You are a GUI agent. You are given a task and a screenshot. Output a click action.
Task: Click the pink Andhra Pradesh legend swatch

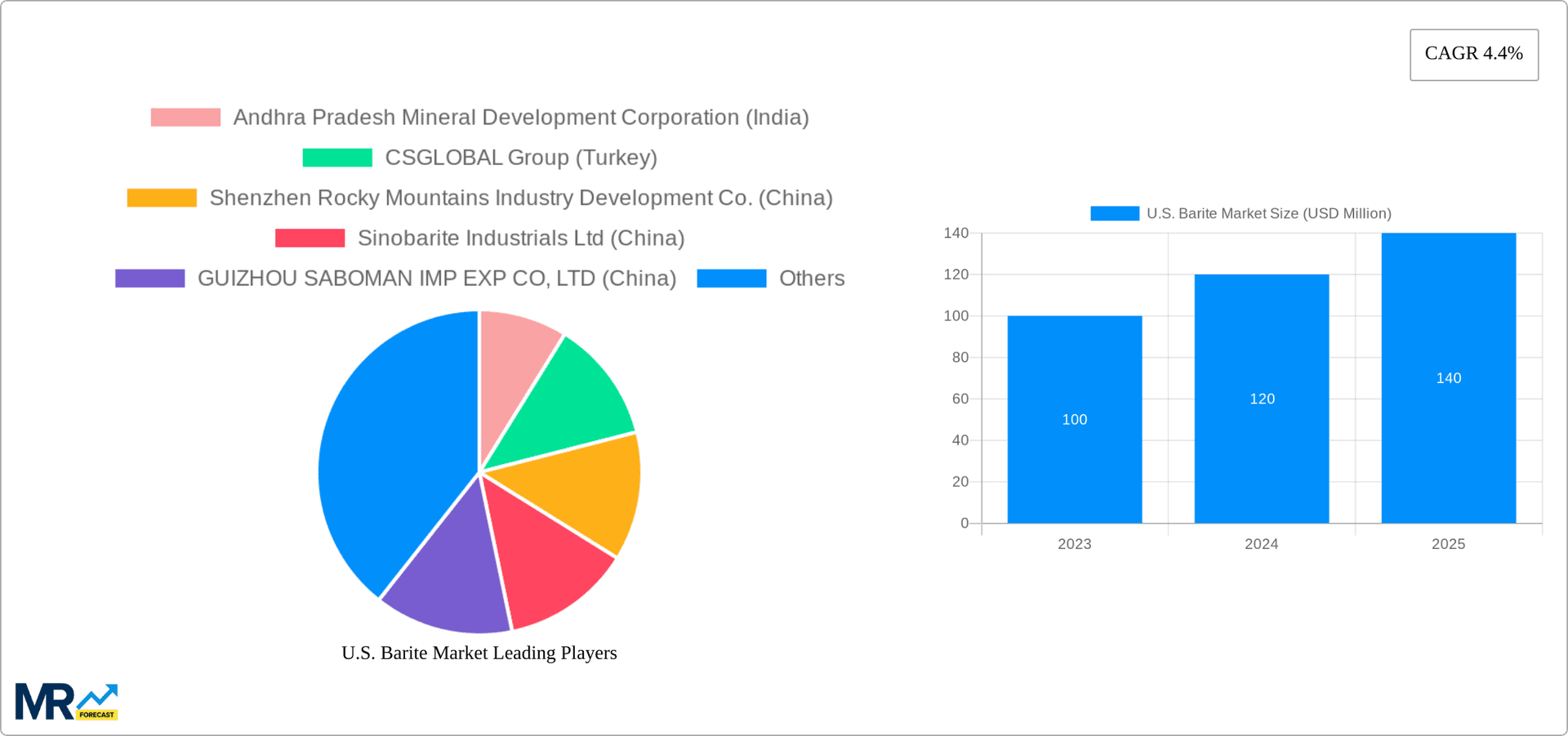[x=185, y=117]
